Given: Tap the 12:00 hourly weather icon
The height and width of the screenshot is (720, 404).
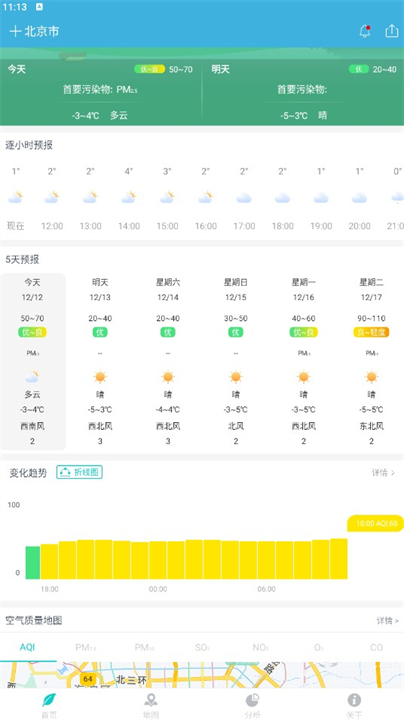Looking at the screenshot, I should [52, 197].
